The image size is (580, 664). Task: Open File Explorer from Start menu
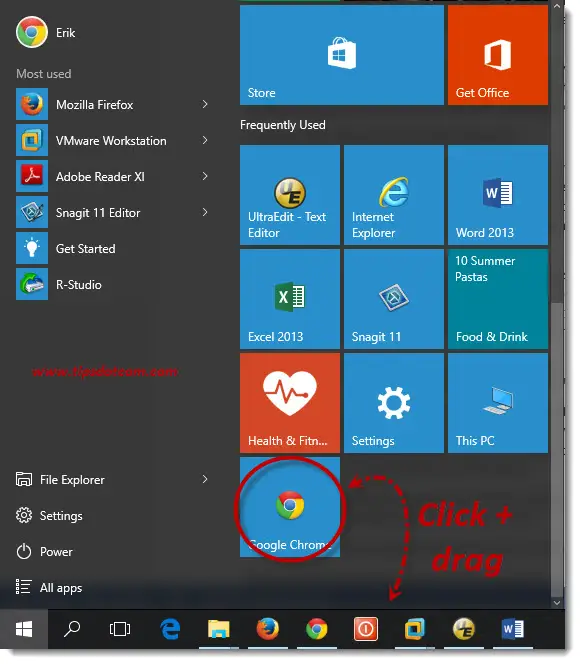point(60,480)
